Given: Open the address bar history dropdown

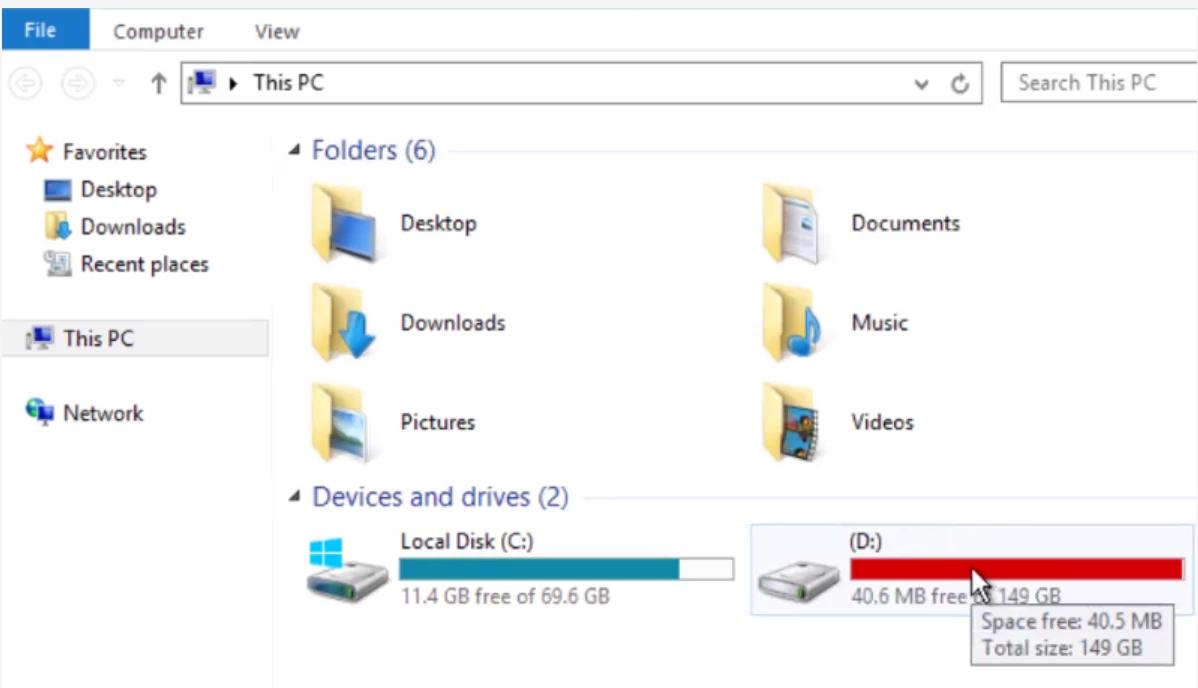Looking at the screenshot, I should coord(921,83).
